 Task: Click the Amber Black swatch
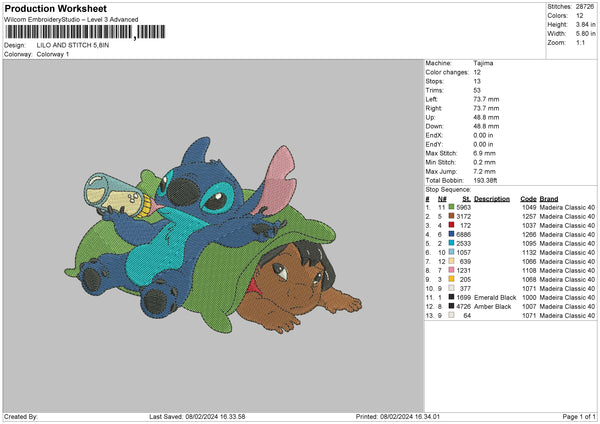click(452, 306)
